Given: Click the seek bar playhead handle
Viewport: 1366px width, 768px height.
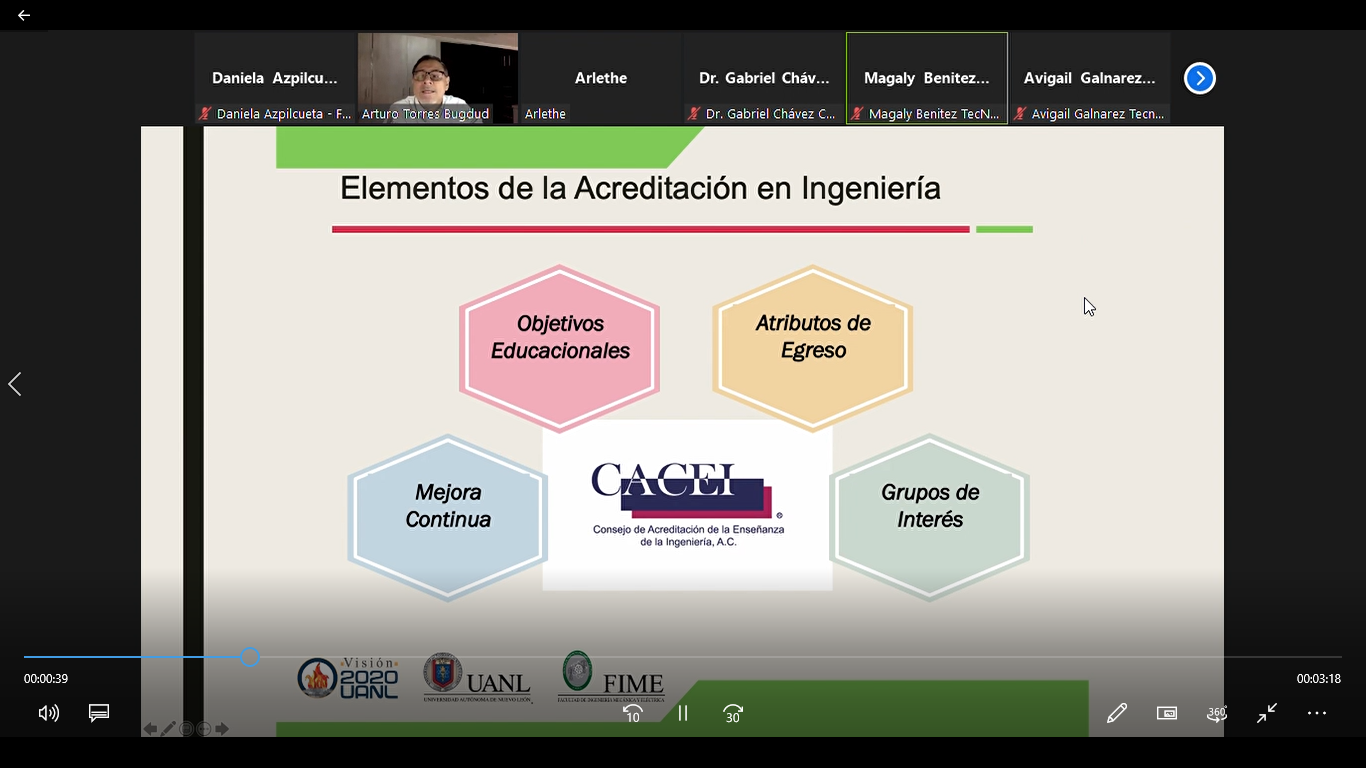Looking at the screenshot, I should coord(250,657).
